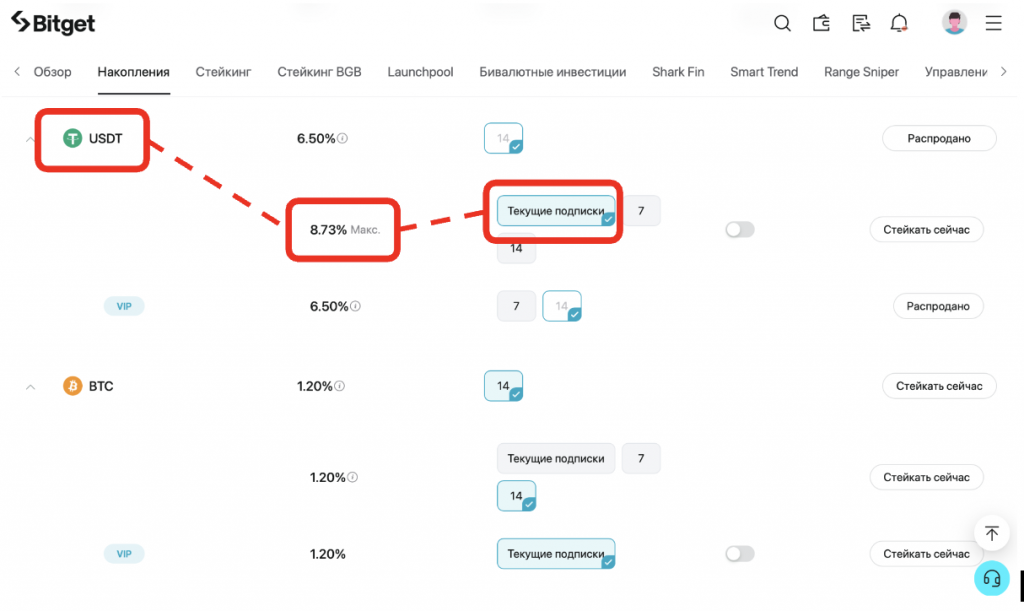Collapse the BTC product group

[30, 387]
